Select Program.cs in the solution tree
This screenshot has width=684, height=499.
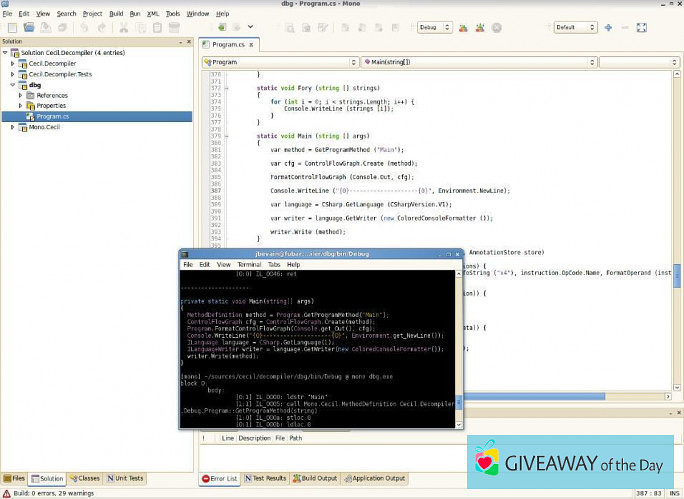point(52,116)
